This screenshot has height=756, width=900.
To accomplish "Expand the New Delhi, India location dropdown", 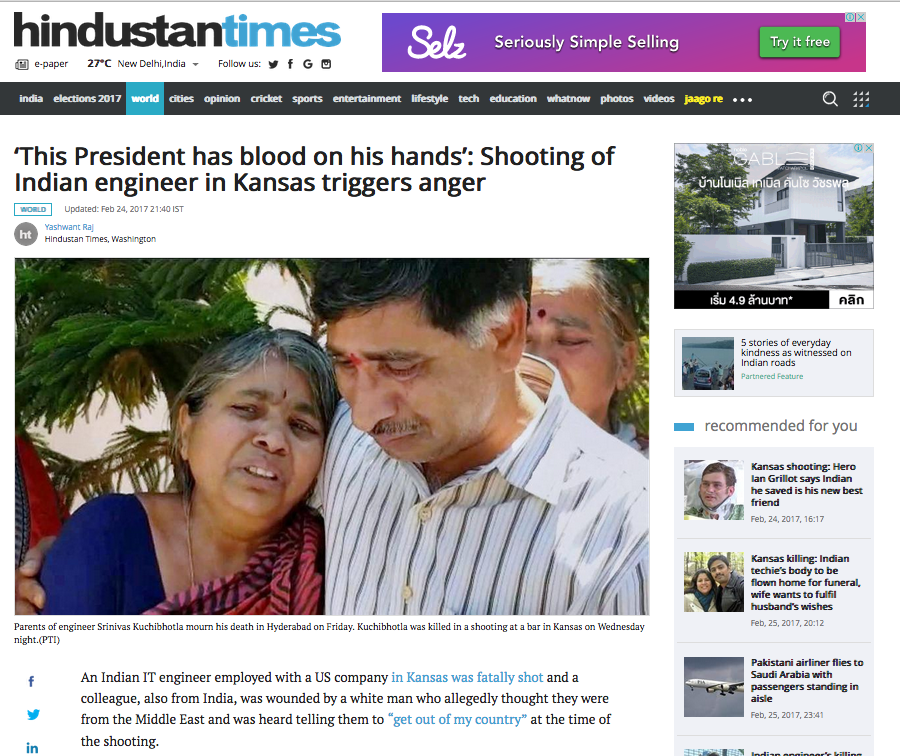I will 196,64.
